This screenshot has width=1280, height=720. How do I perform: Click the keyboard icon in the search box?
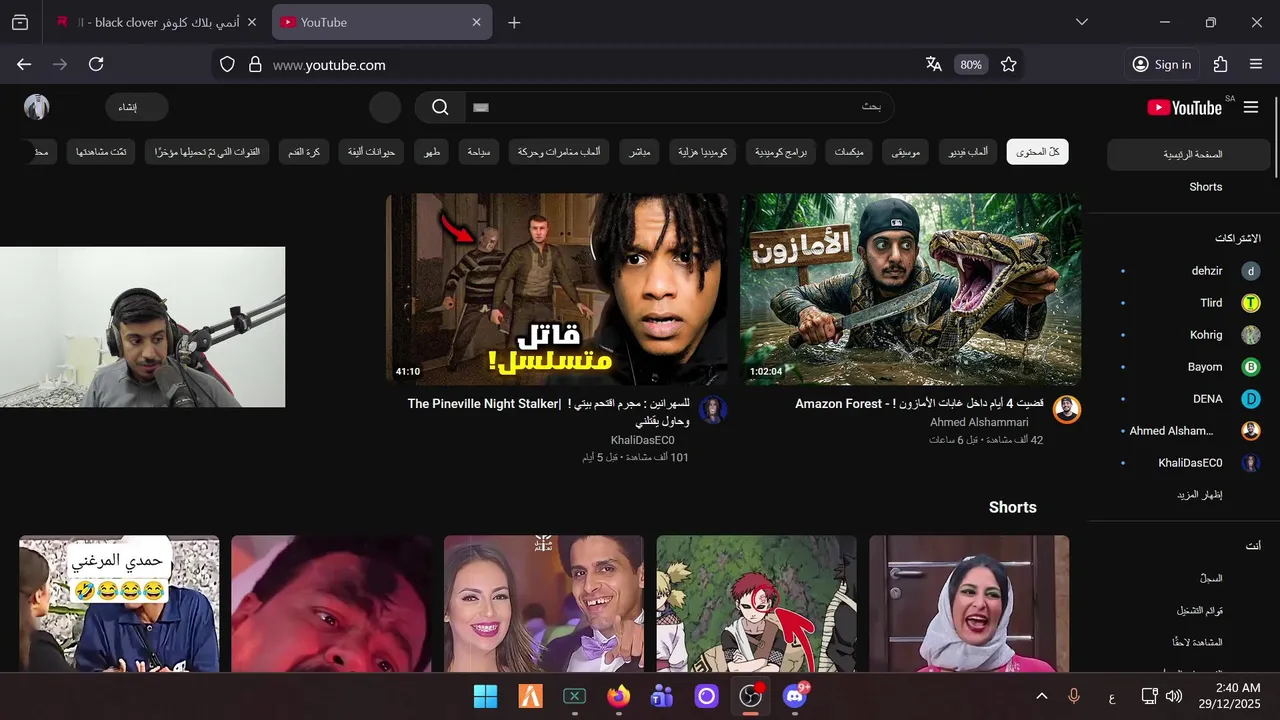pos(481,107)
